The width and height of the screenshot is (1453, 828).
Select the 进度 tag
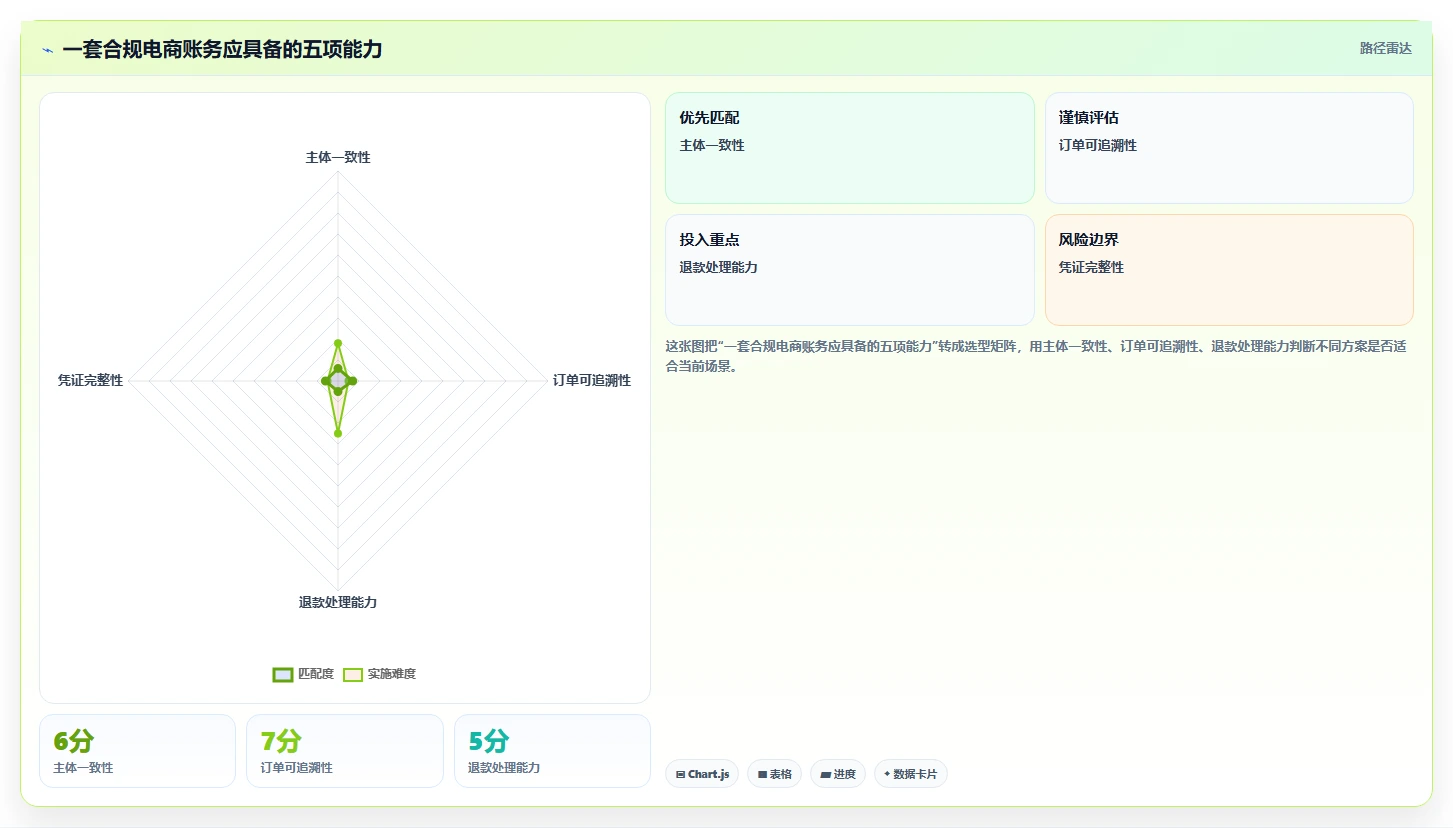point(838,774)
